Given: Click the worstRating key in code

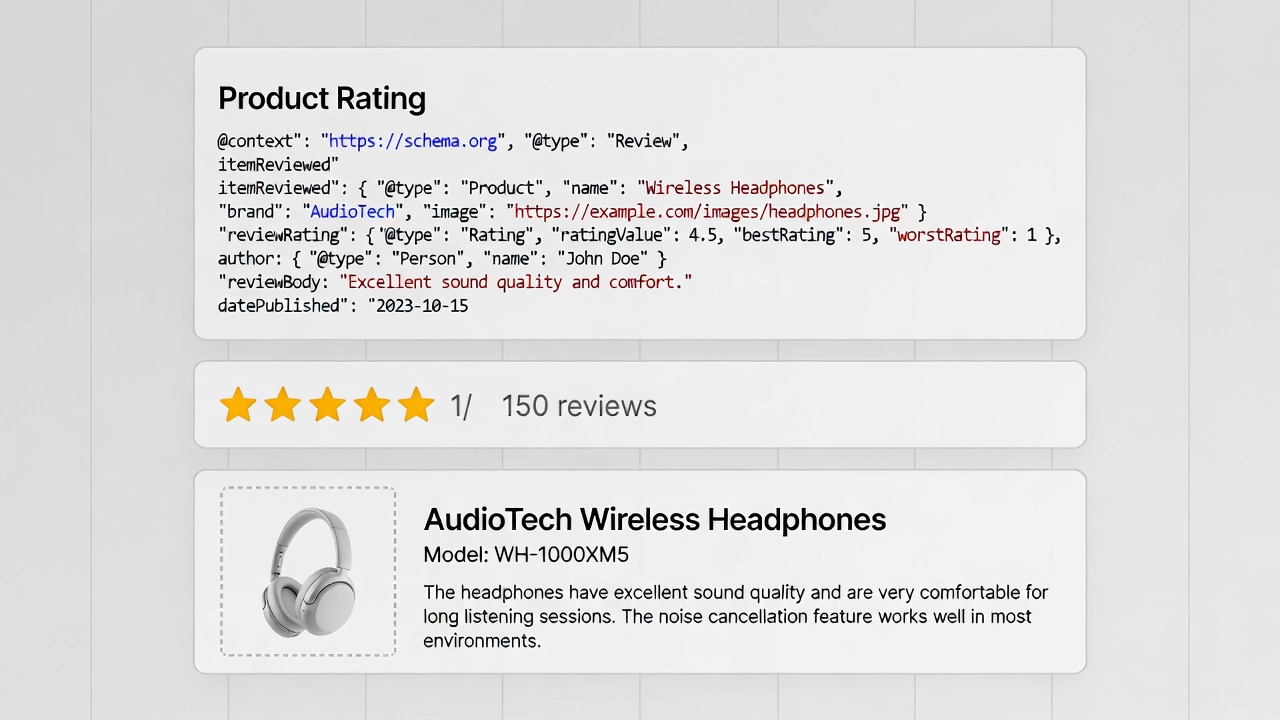Looking at the screenshot, I should click(949, 235).
